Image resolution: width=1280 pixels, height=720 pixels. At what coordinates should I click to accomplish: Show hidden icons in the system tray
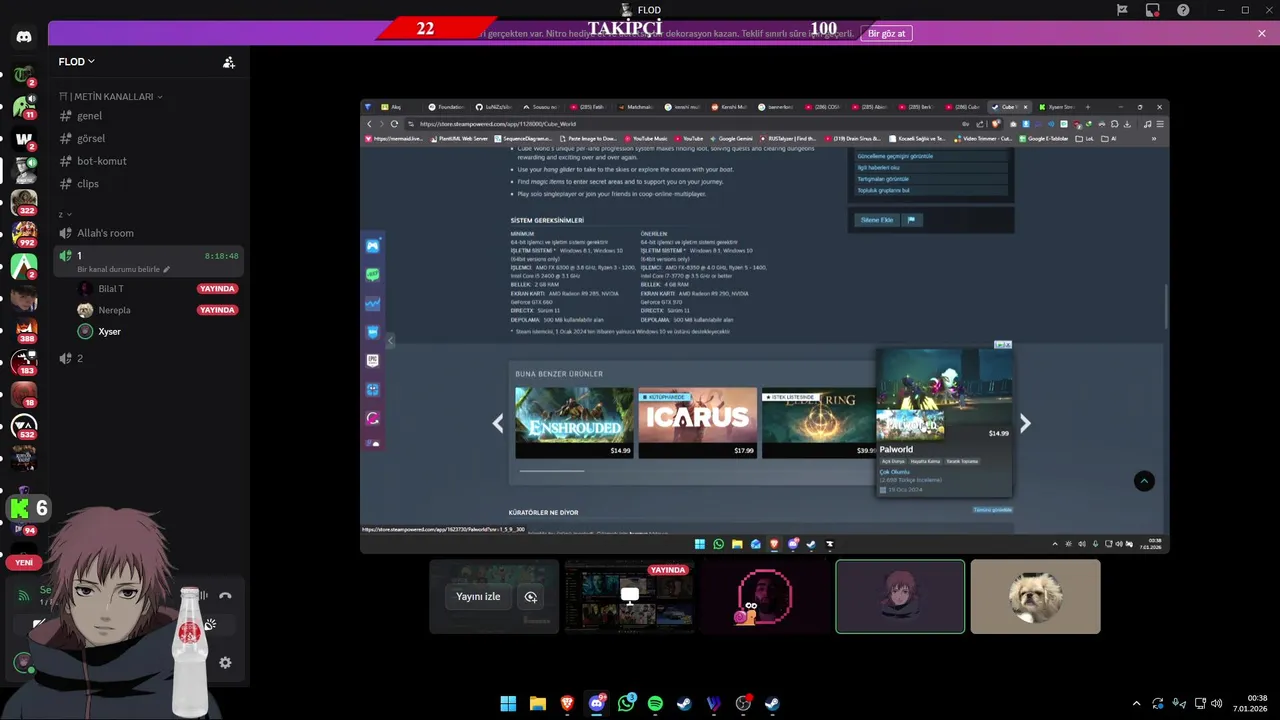(x=1136, y=703)
